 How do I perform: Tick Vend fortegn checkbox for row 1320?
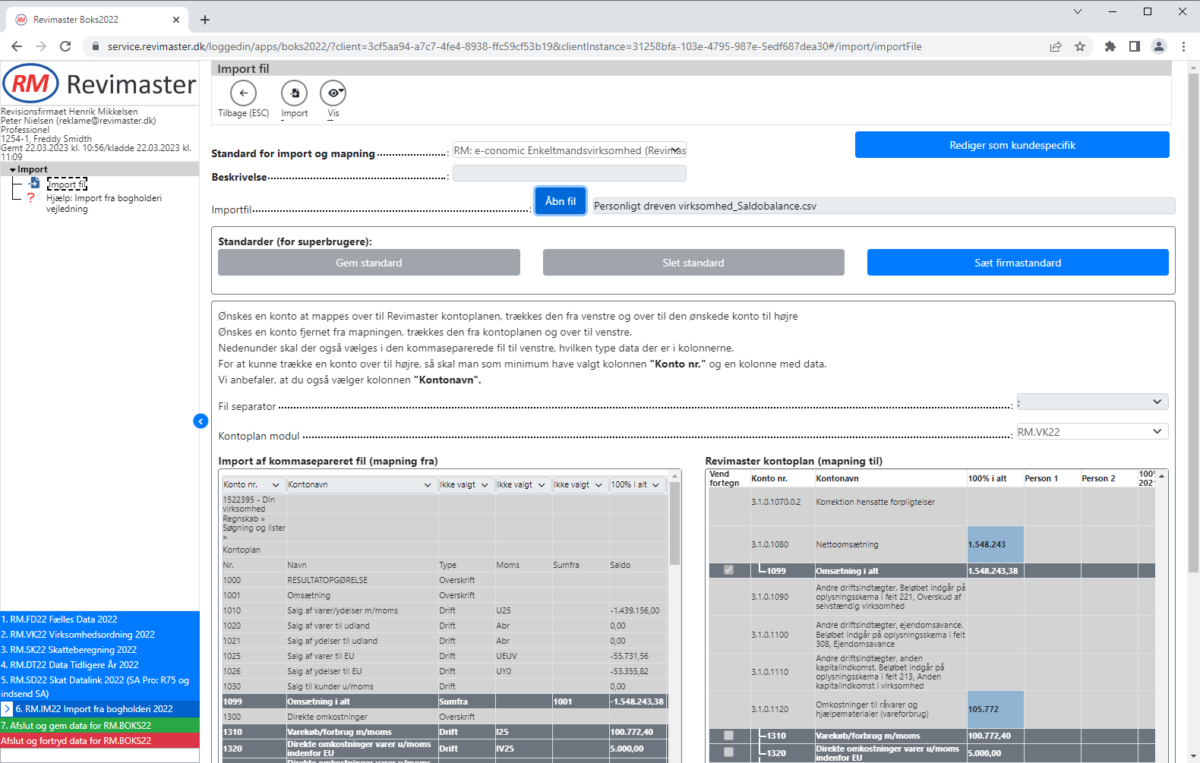click(728, 752)
